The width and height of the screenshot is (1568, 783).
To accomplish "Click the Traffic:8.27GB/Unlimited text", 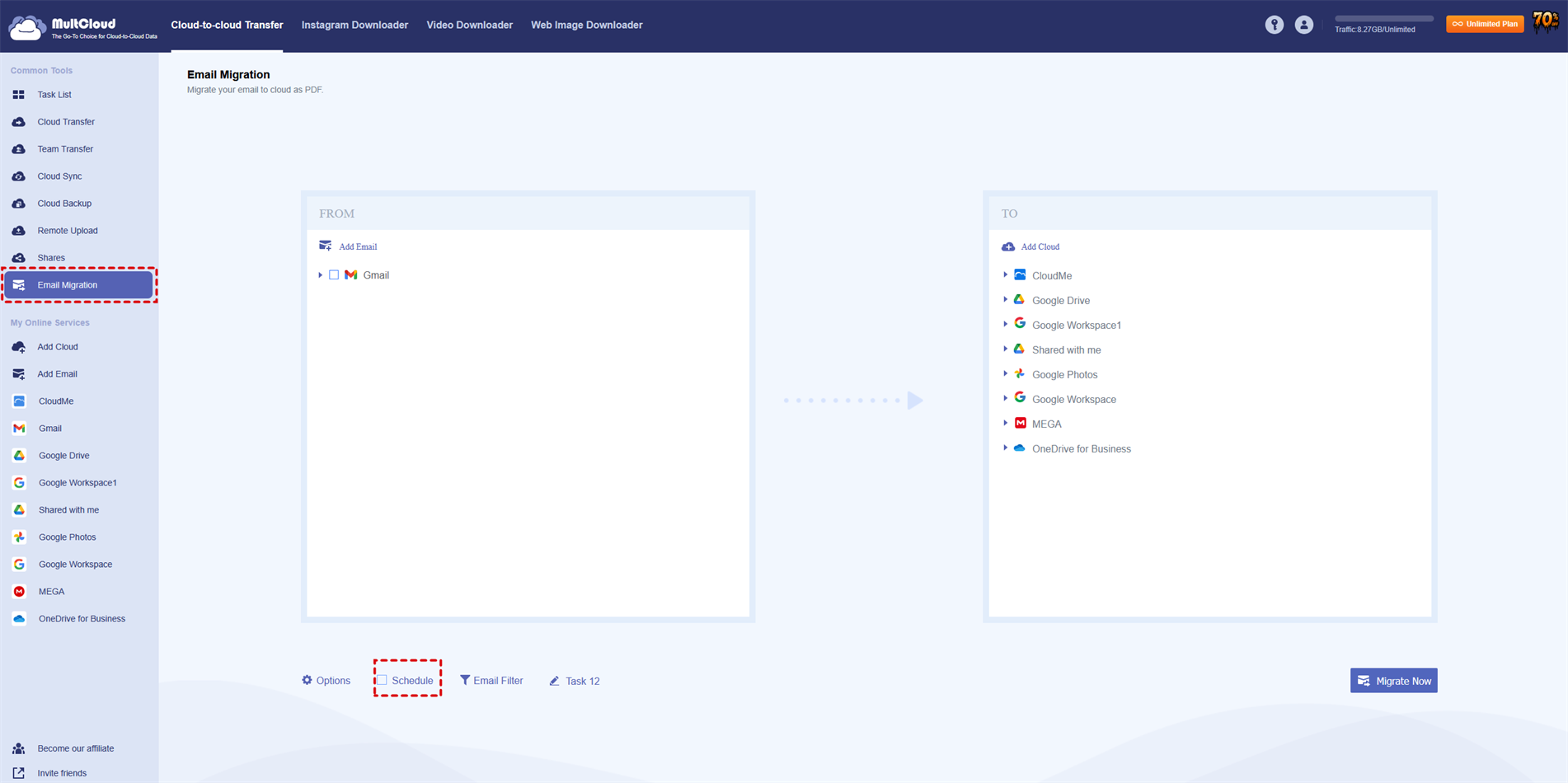I will click(1375, 30).
